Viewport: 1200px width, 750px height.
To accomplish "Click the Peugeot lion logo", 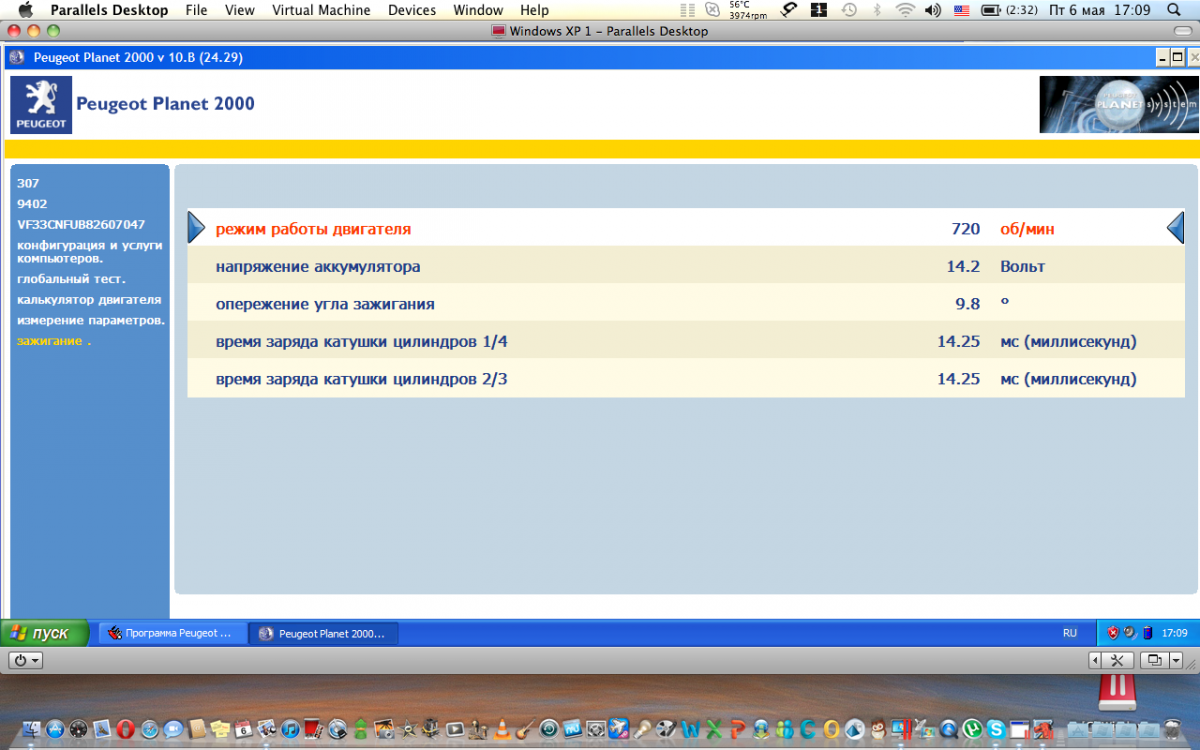I will click(x=41, y=105).
